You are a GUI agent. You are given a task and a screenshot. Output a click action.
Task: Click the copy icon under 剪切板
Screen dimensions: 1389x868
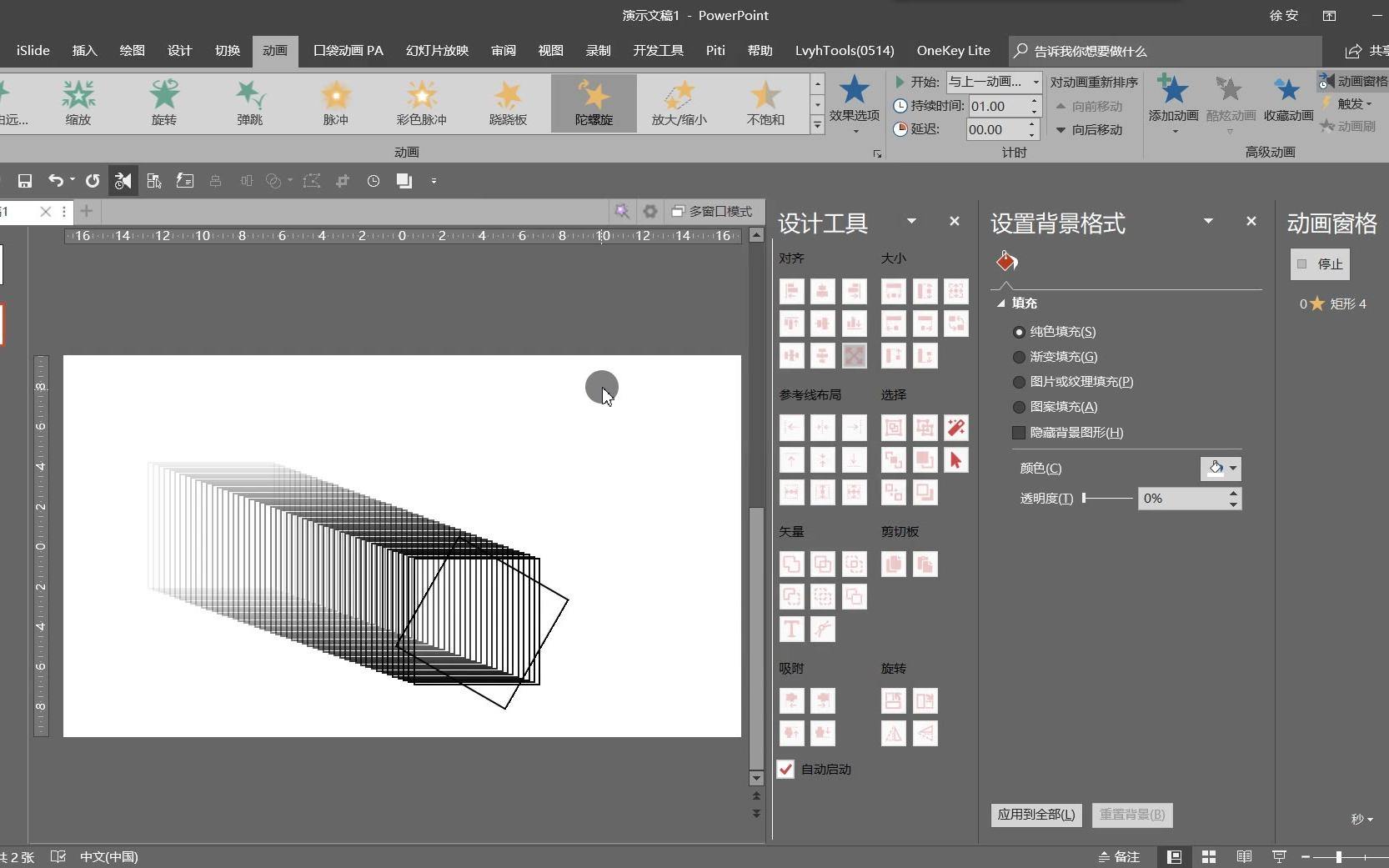coord(894,564)
